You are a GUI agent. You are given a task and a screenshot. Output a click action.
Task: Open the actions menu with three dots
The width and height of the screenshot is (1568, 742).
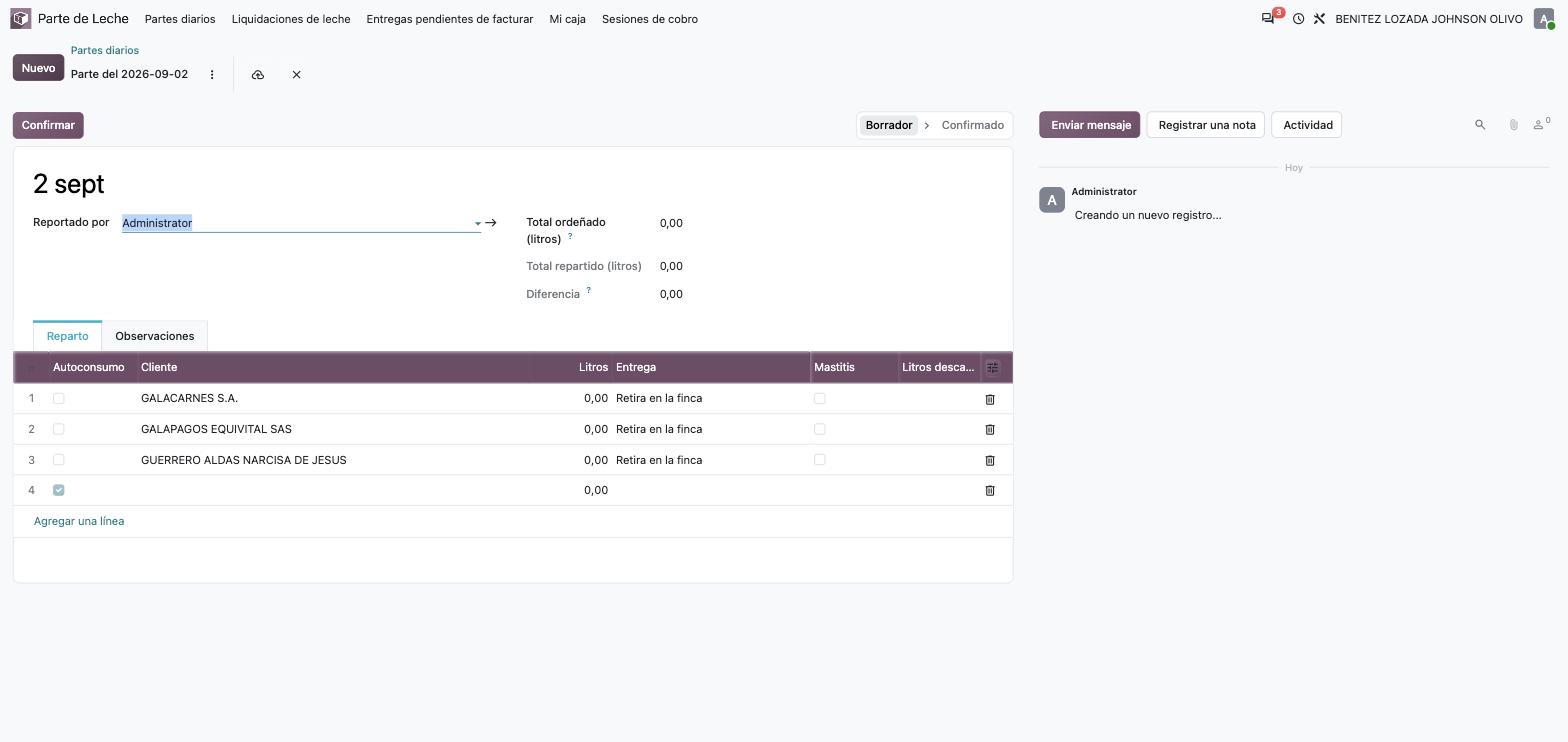(212, 75)
